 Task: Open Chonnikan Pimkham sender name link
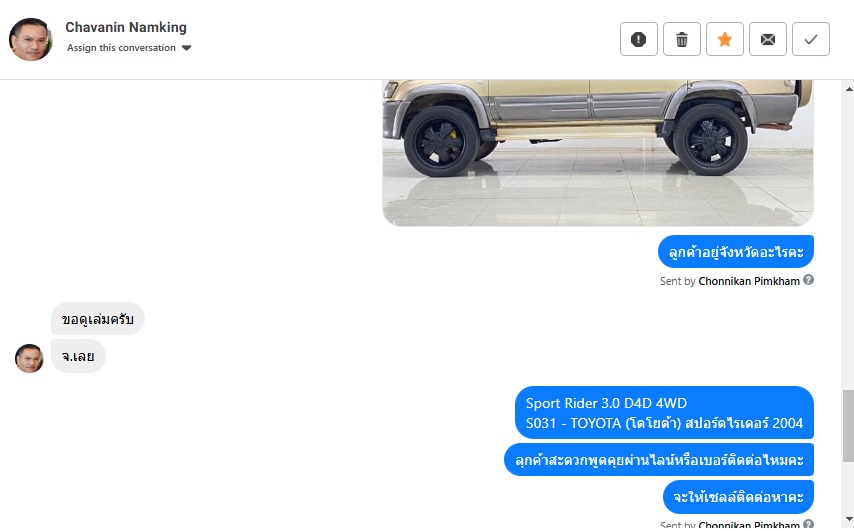tap(749, 281)
